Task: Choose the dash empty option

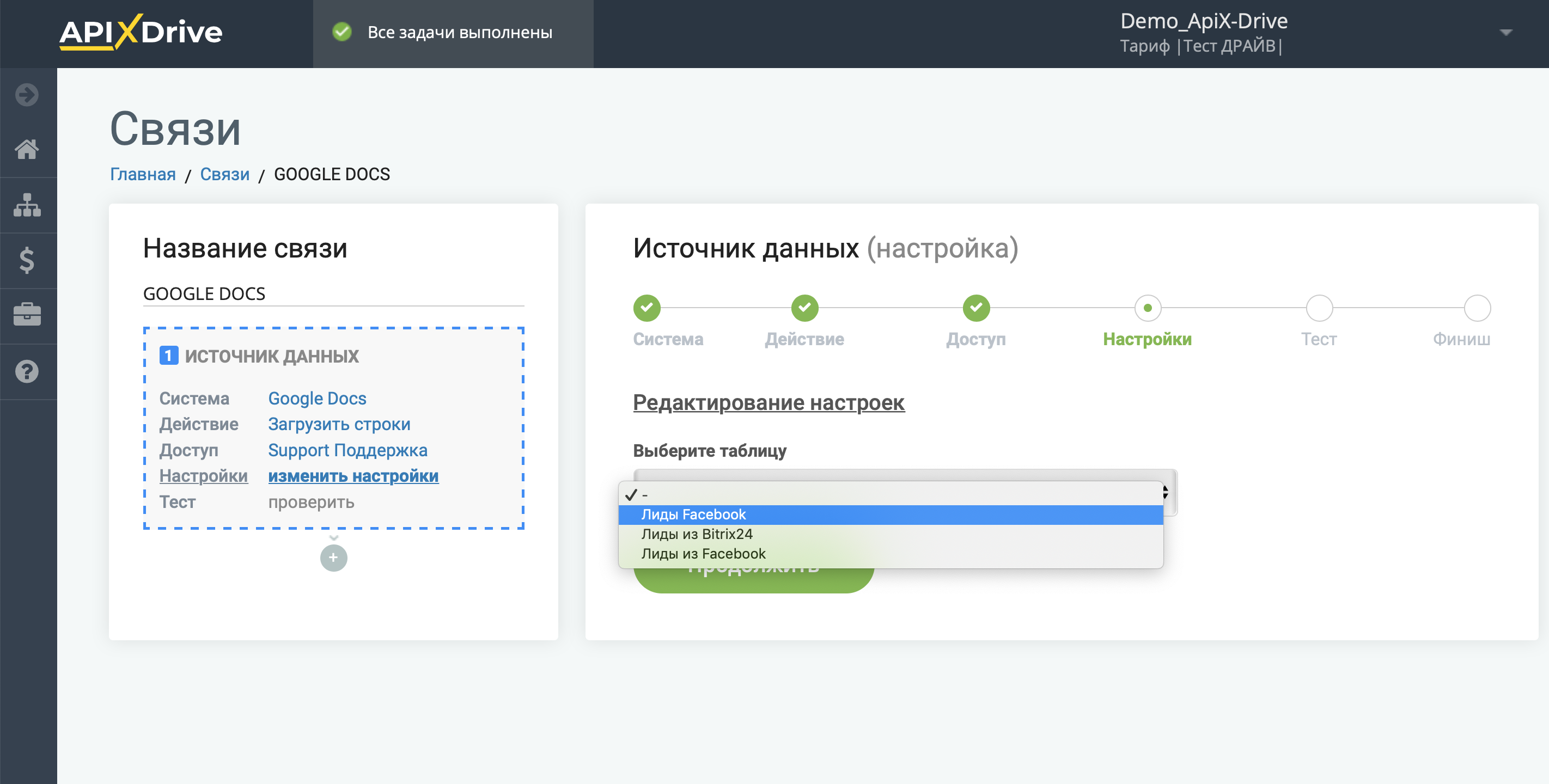Action: coord(891,495)
